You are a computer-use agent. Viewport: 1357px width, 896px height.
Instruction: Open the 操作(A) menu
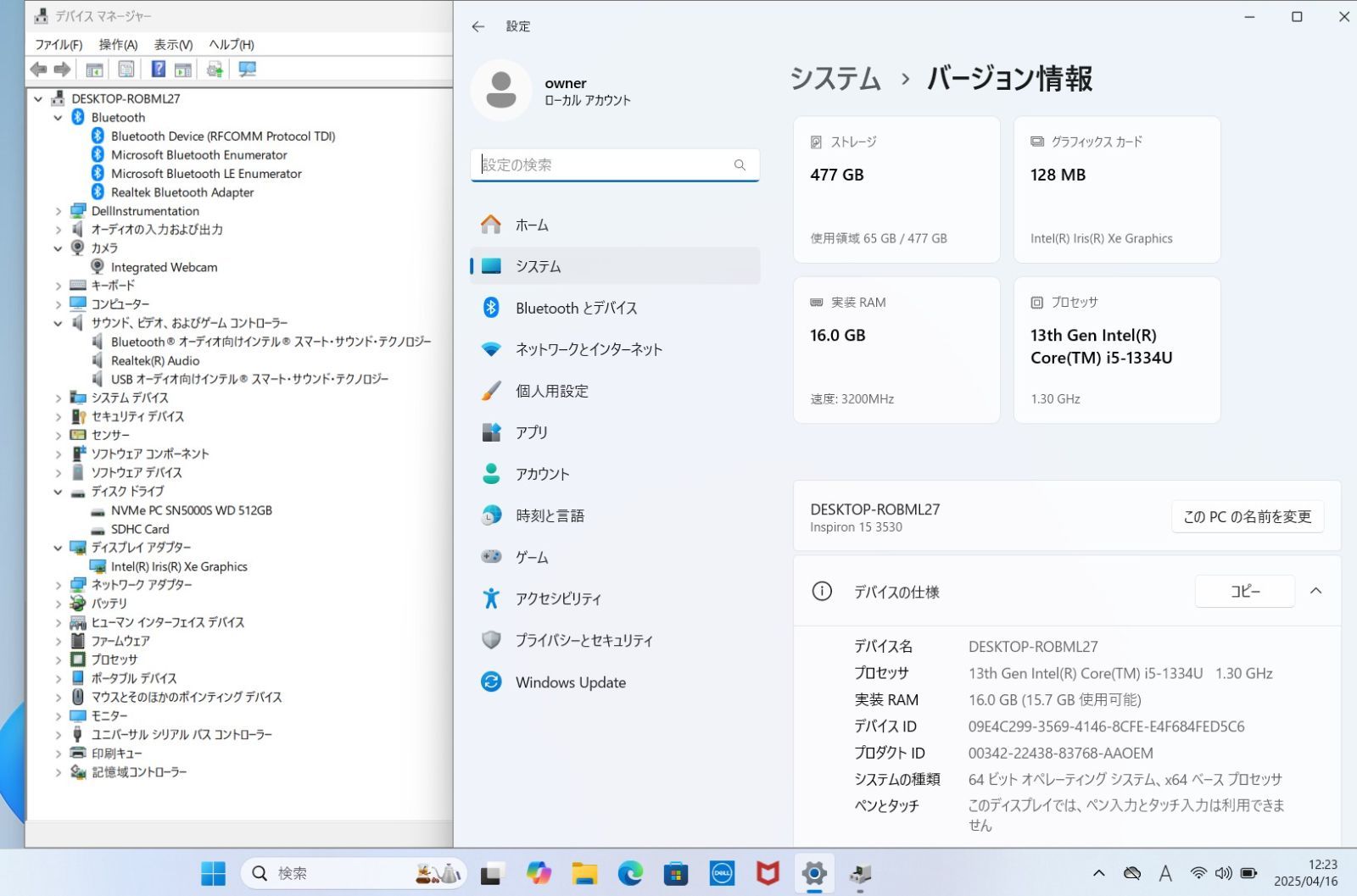point(118,44)
